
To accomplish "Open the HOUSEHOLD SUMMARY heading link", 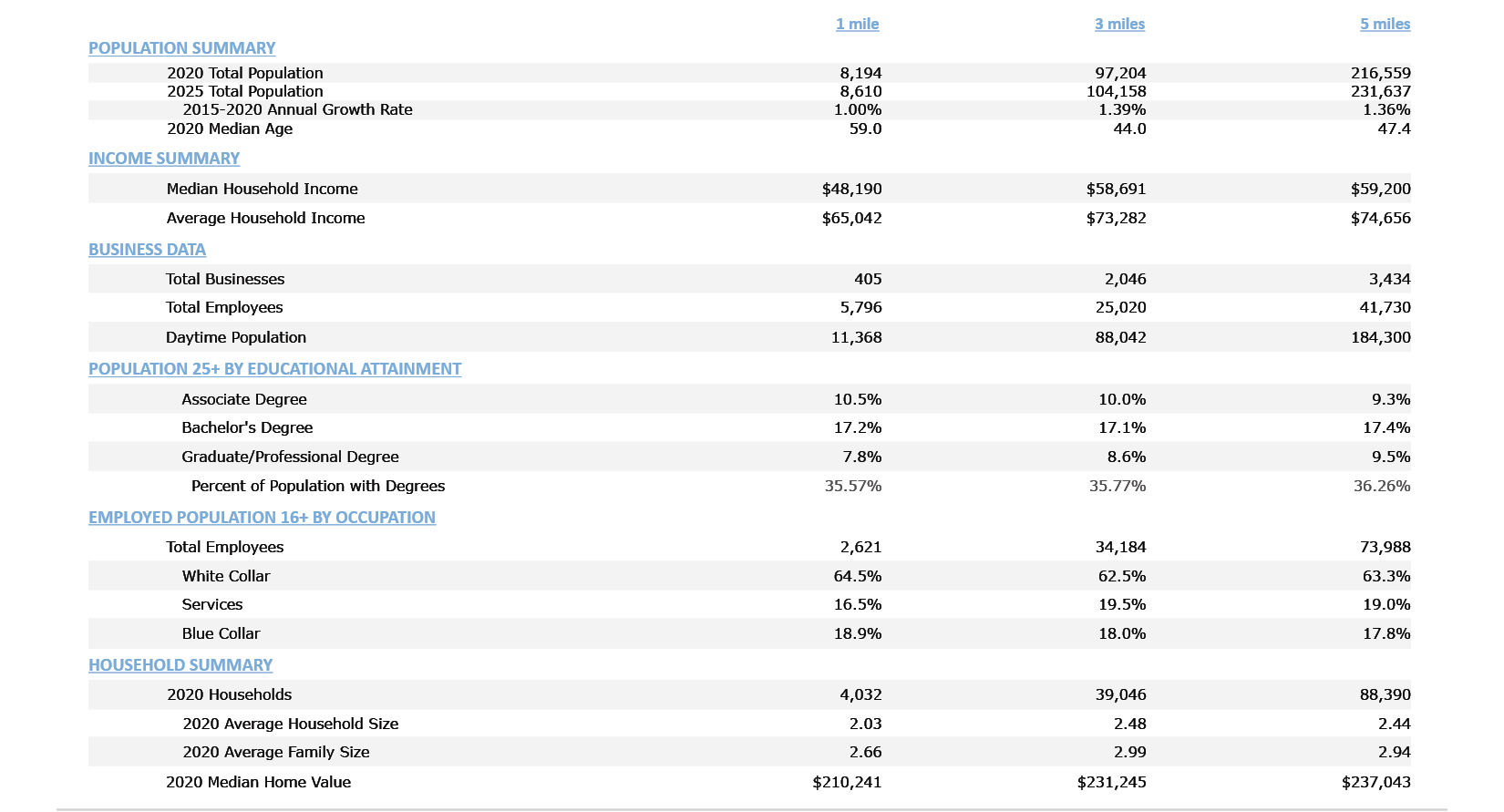I will point(180,665).
